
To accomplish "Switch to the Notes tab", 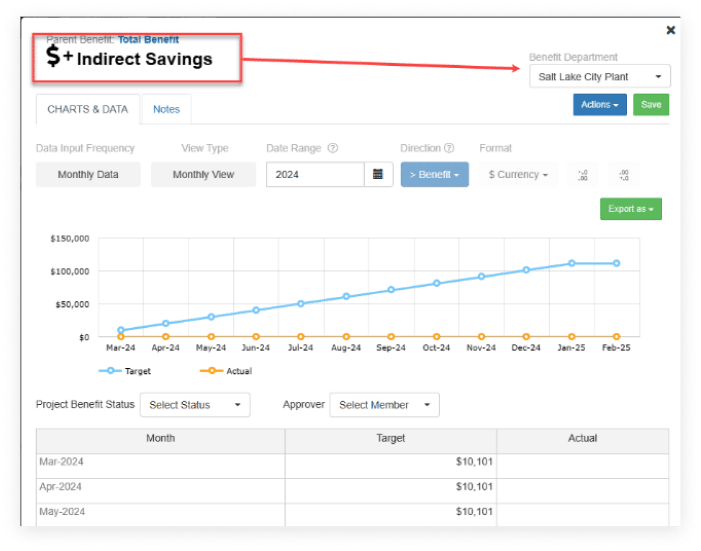I will [x=166, y=109].
